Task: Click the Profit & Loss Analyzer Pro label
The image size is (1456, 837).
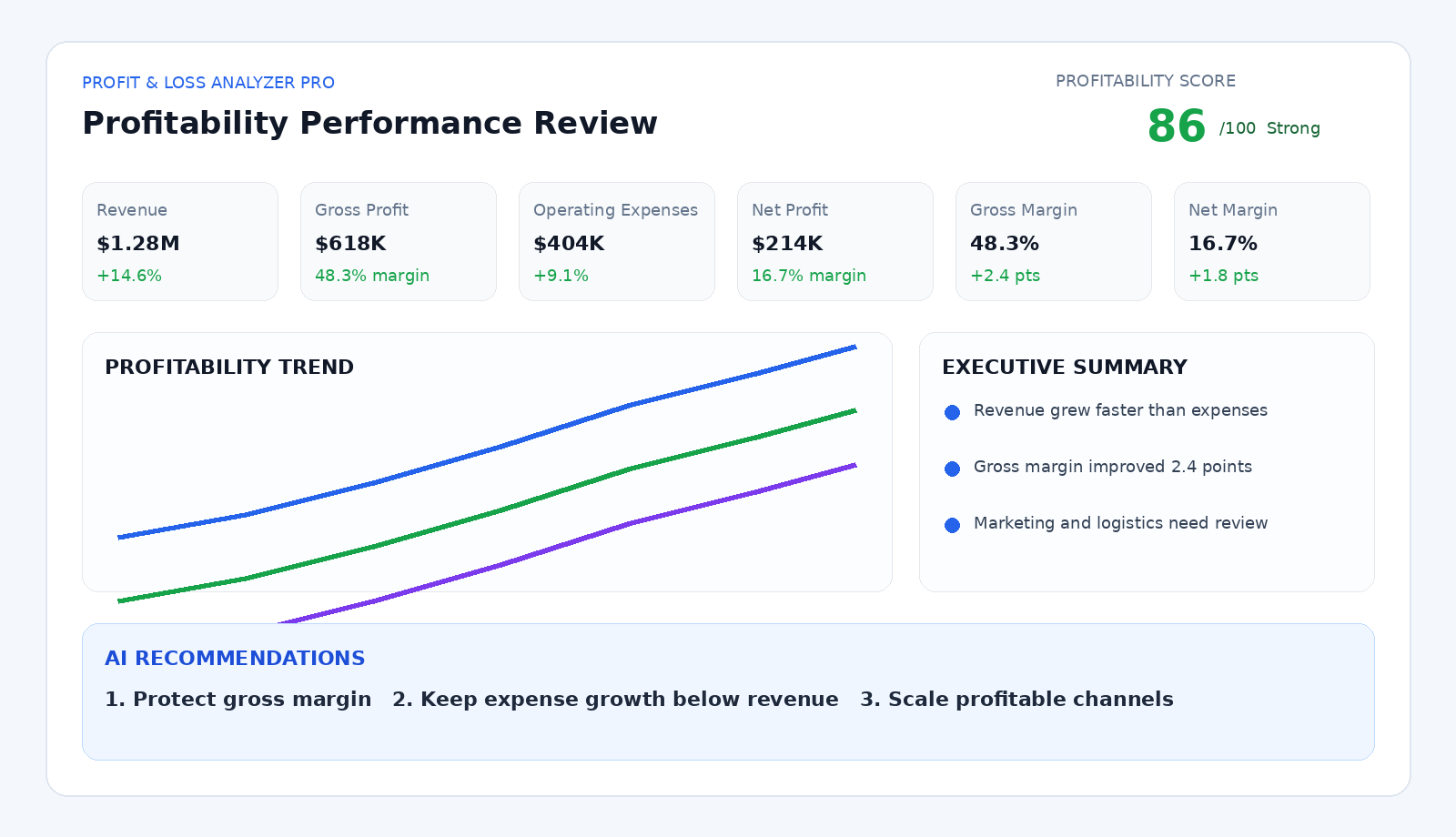Action: coord(208,83)
